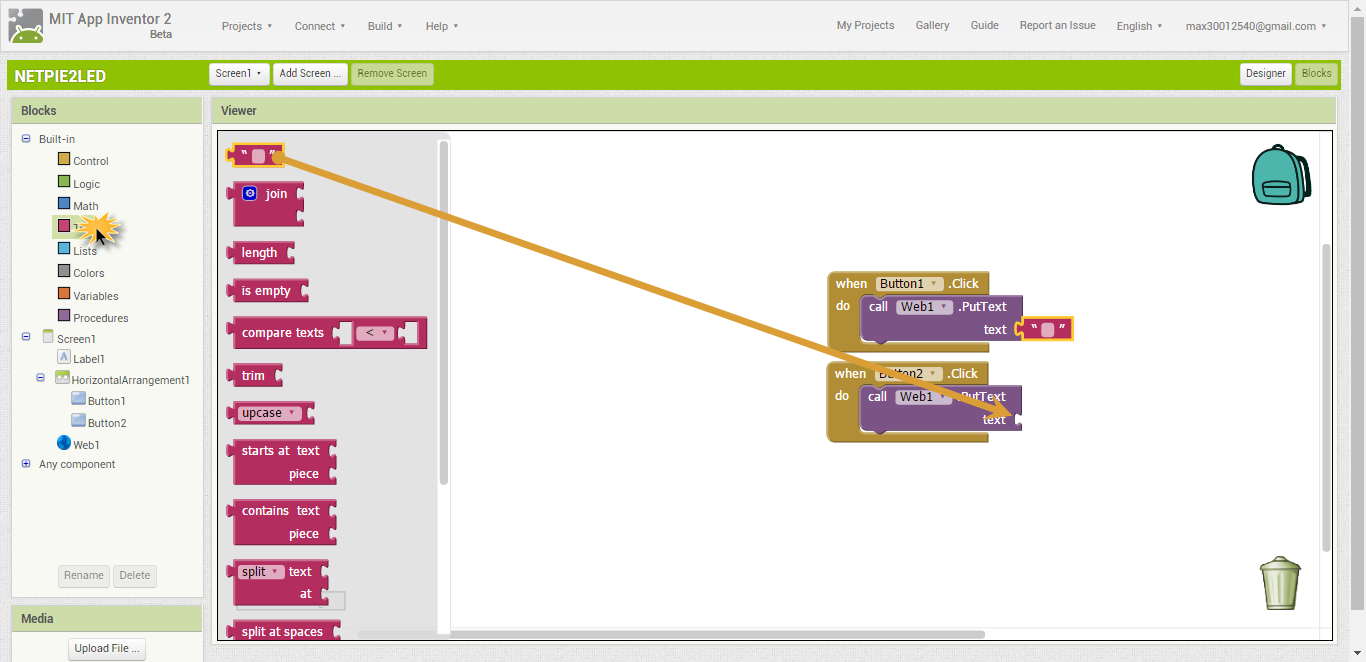Viewport: 1366px width, 662px height.
Task: Click the Add Screen button
Action: click(310, 73)
